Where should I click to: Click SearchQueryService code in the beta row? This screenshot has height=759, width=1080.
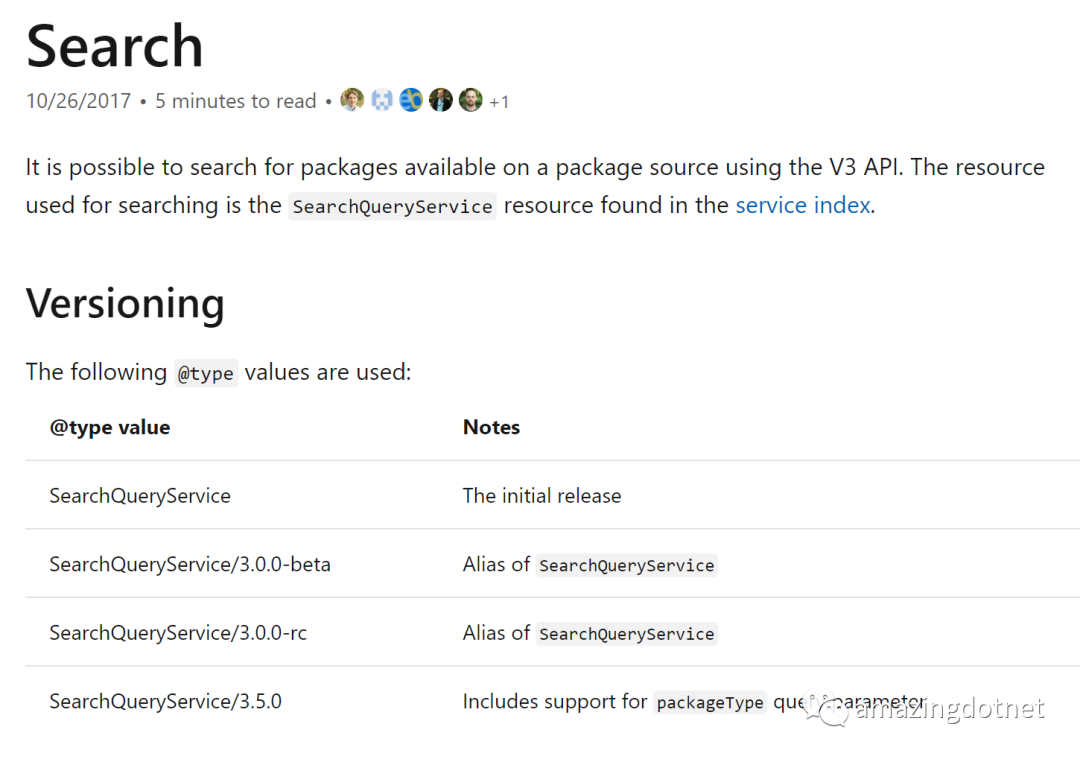pos(627,565)
